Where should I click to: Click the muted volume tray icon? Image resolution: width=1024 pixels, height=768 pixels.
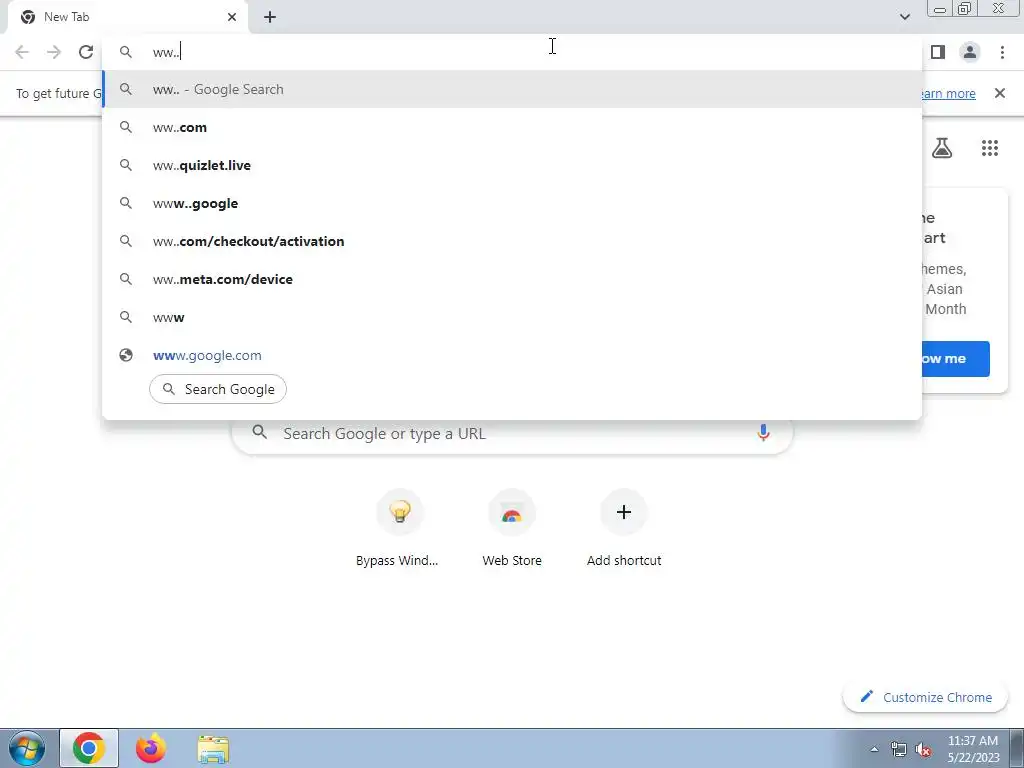pos(923,750)
